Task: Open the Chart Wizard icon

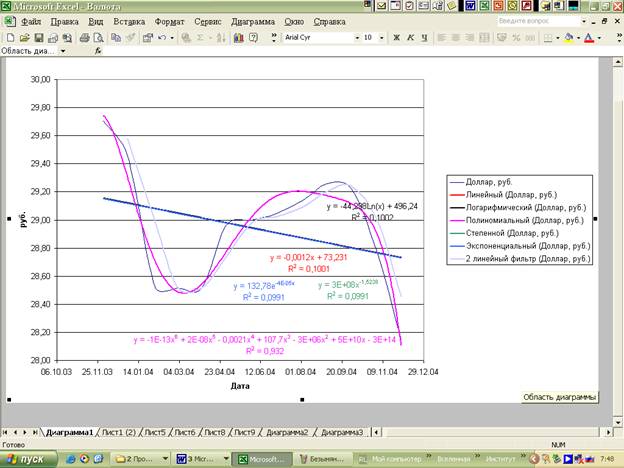Action: [237, 37]
